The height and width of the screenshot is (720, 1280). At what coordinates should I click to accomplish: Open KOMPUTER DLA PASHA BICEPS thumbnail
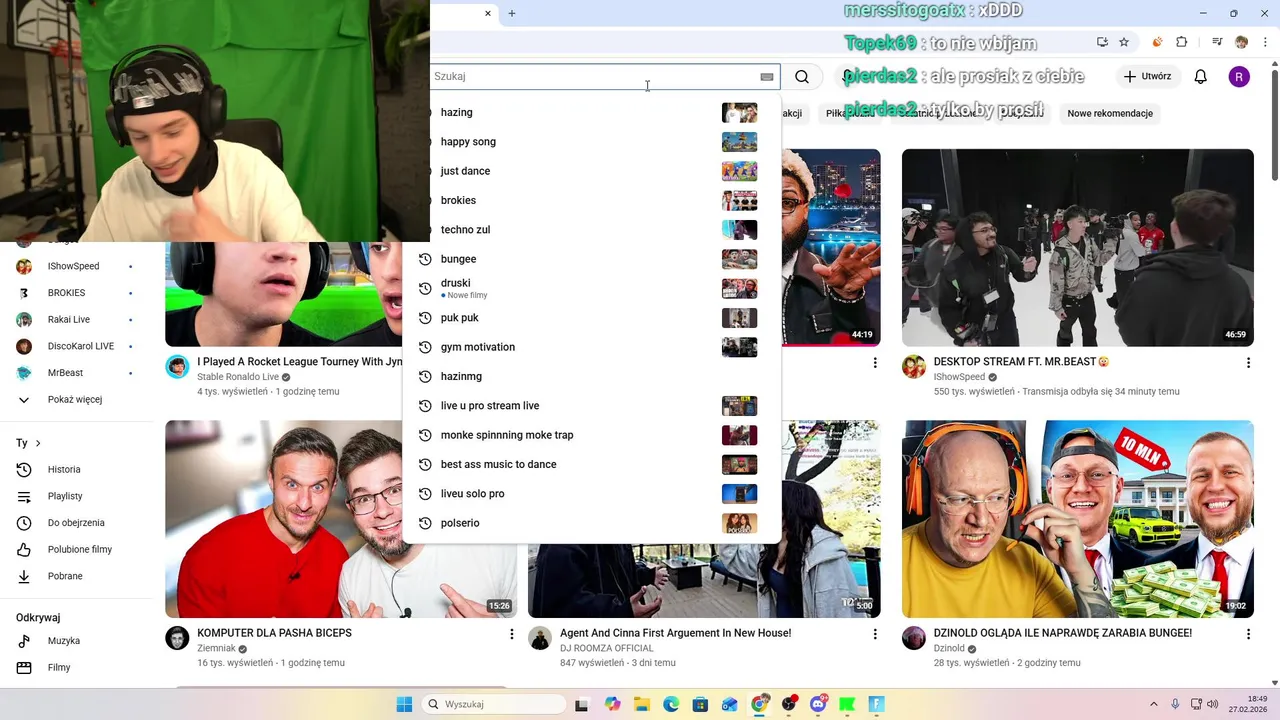341,519
